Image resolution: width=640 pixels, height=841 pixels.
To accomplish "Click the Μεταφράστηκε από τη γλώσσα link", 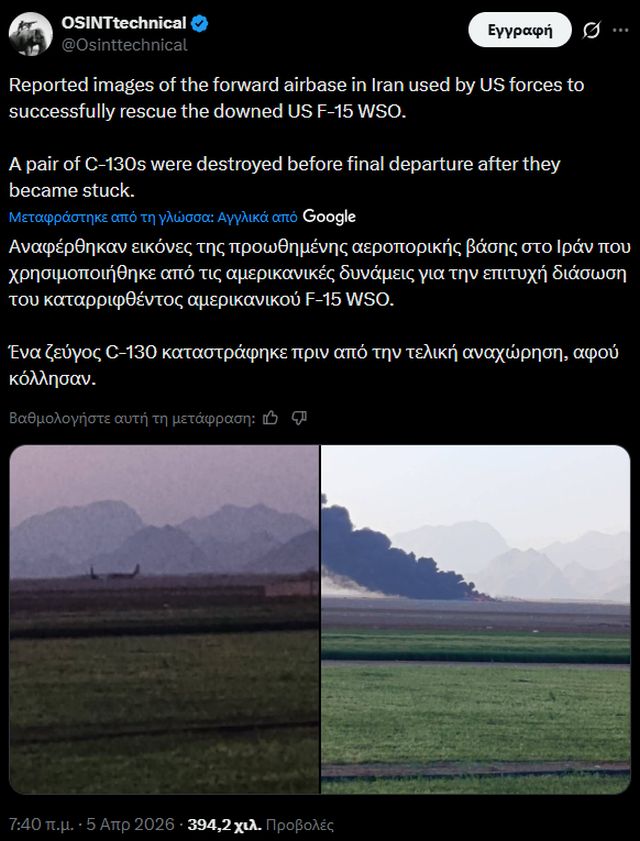I will [x=153, y=217].
